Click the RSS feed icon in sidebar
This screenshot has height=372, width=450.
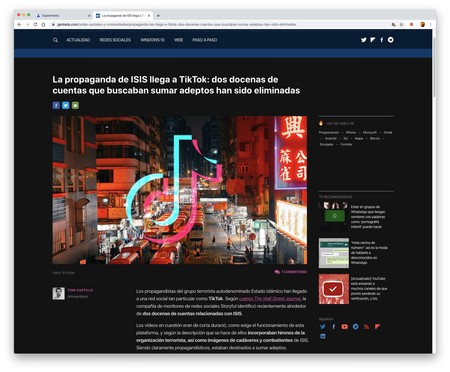[x=366, y=327]
